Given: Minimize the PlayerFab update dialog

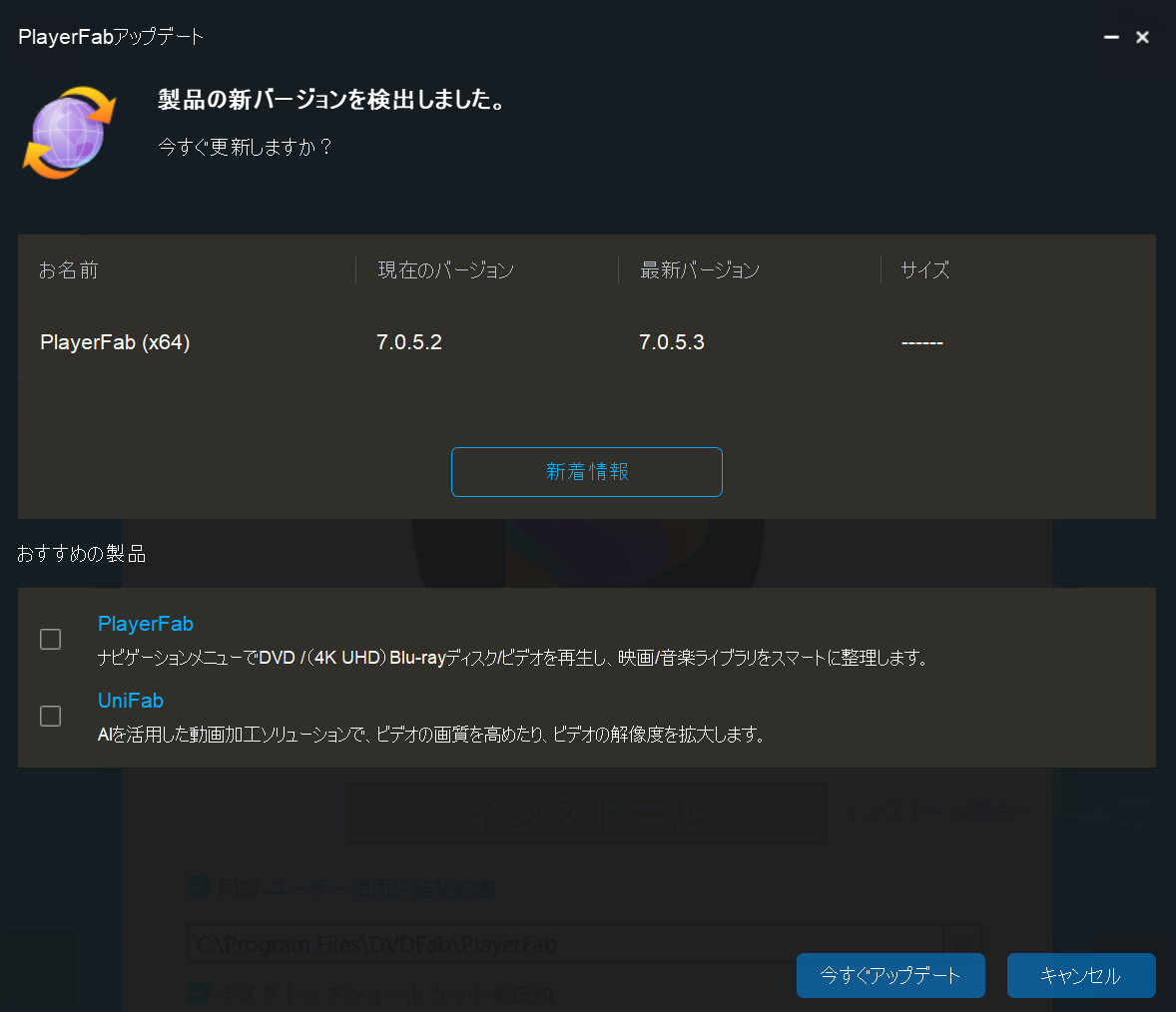Looking at the screenshot, I should [1111, 37].
